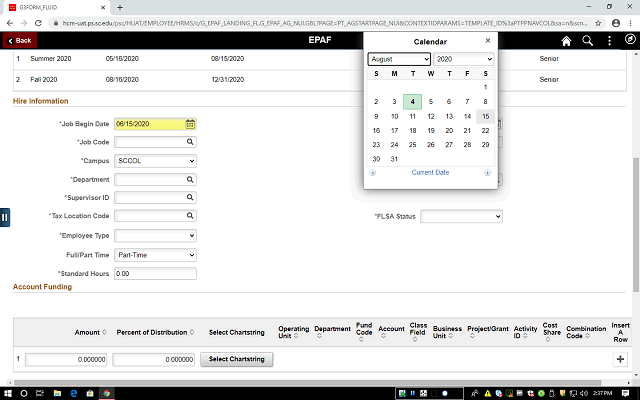Screen dimensions: 640x400
Task: Open the Job Begin Date calendar picker icon
Action: click(x=190, y=124)
